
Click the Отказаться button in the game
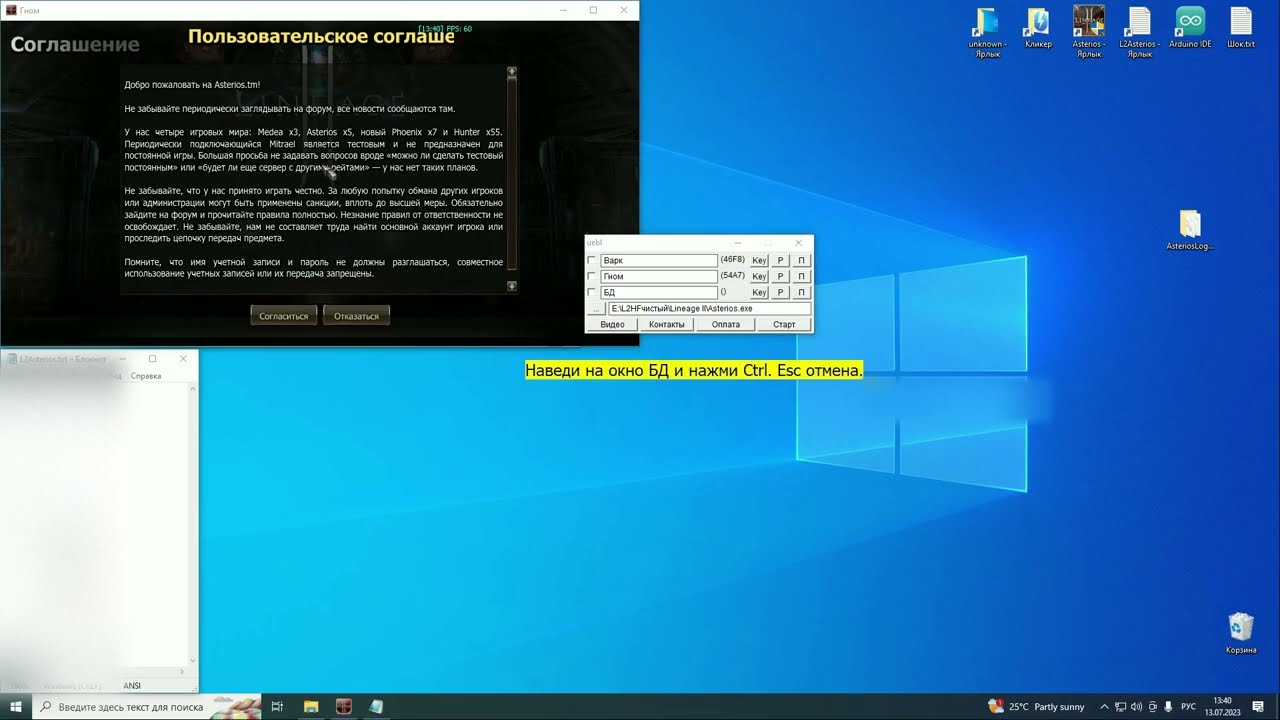point(357,316)
